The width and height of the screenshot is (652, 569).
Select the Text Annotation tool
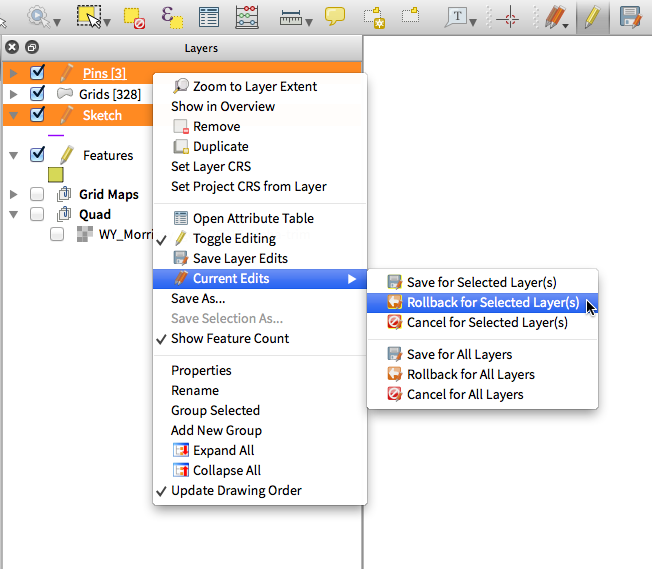click(x=458, y=16)
